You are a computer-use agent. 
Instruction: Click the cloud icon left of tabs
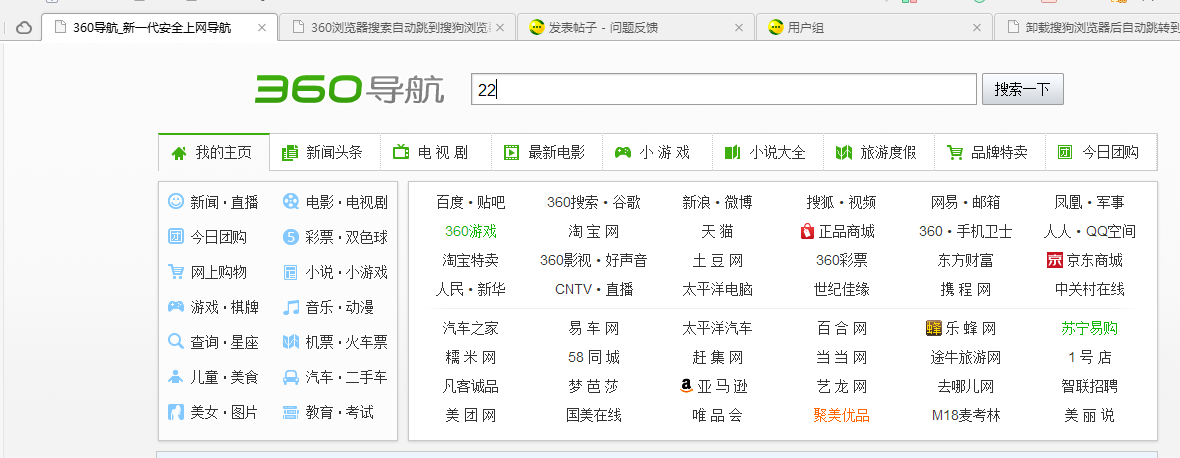(24, 28)
